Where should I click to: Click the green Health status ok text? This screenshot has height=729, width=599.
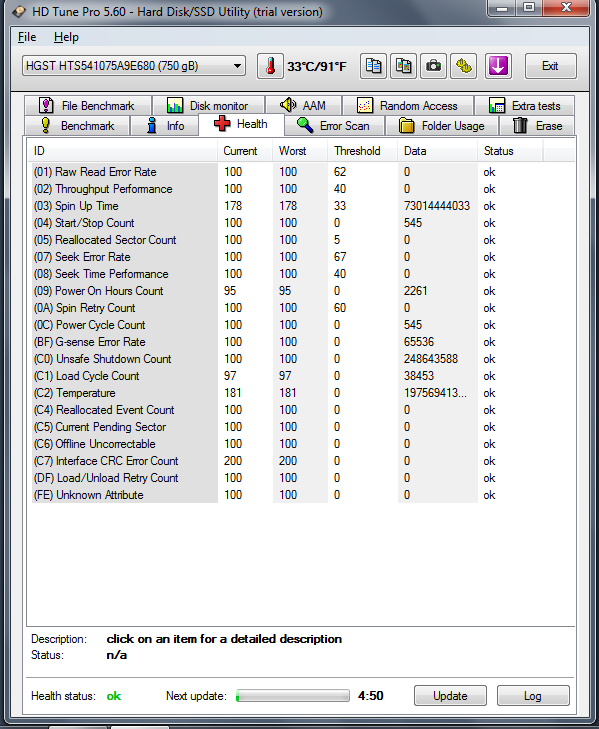[x=113, y=696]
